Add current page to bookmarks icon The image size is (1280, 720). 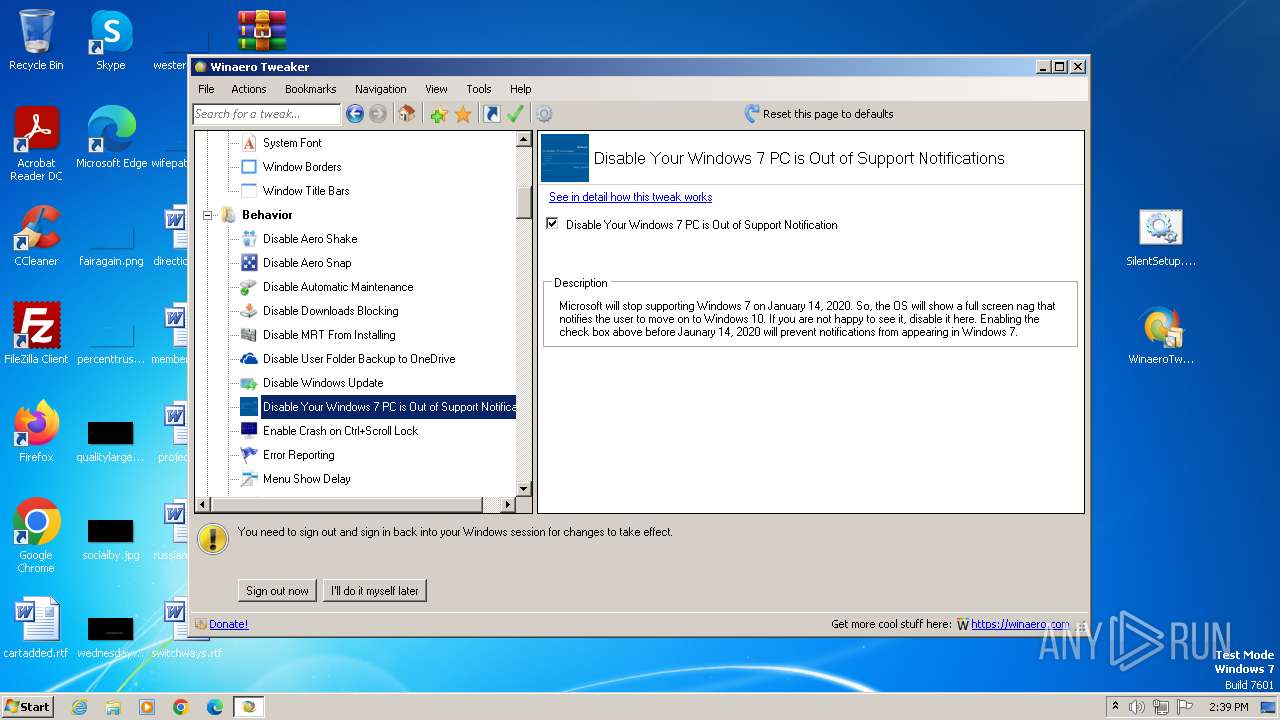click(x=438, y=114)
